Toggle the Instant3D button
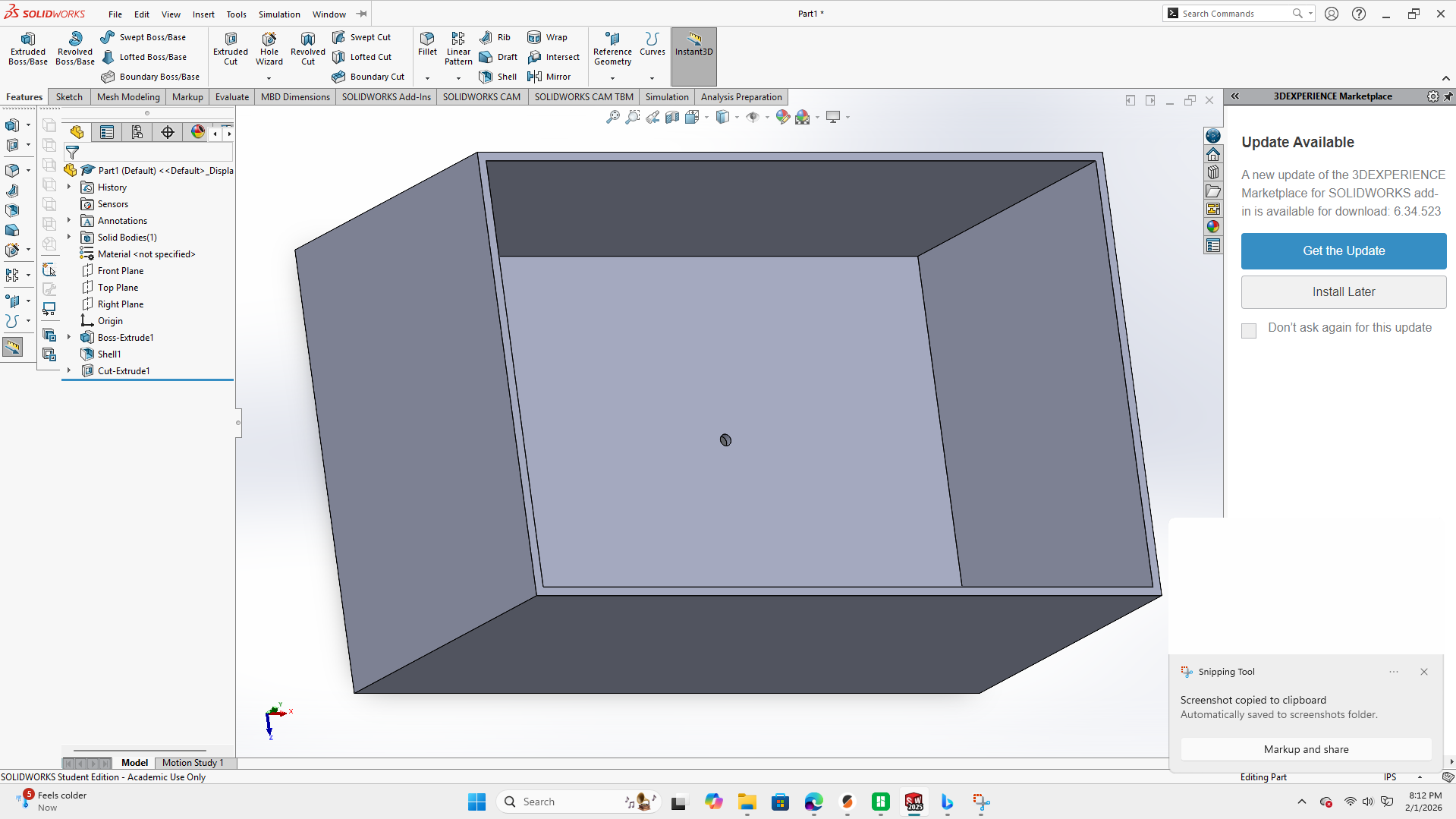 (694, 57)
